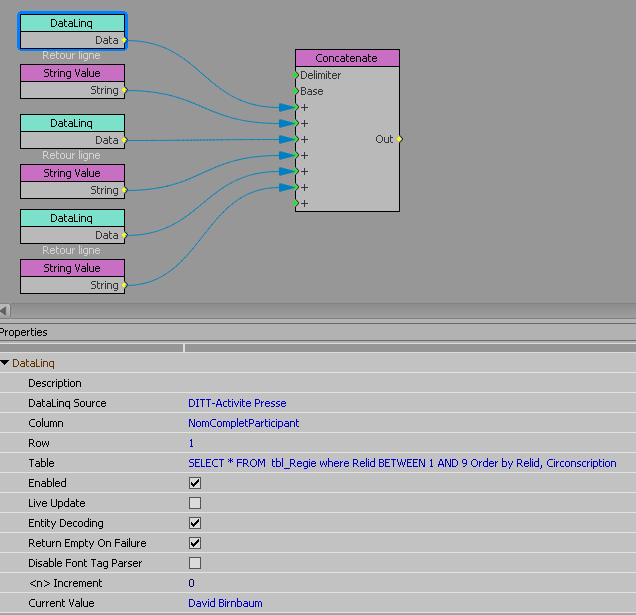Select the middle DataLinq node header
Viewport: 636px width, 615px height.
pos(72,123)
